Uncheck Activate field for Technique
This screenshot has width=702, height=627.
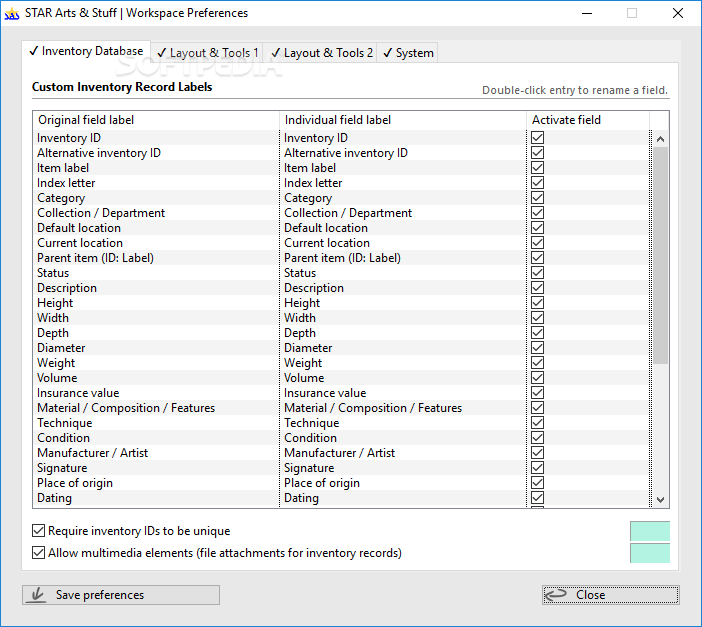tap(538, 423)
